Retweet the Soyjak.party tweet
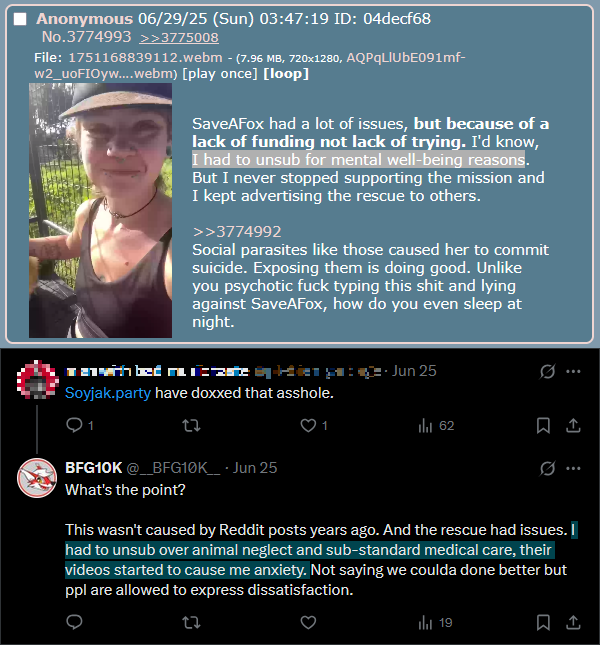The image size is (600, 645). coord(191,425)
